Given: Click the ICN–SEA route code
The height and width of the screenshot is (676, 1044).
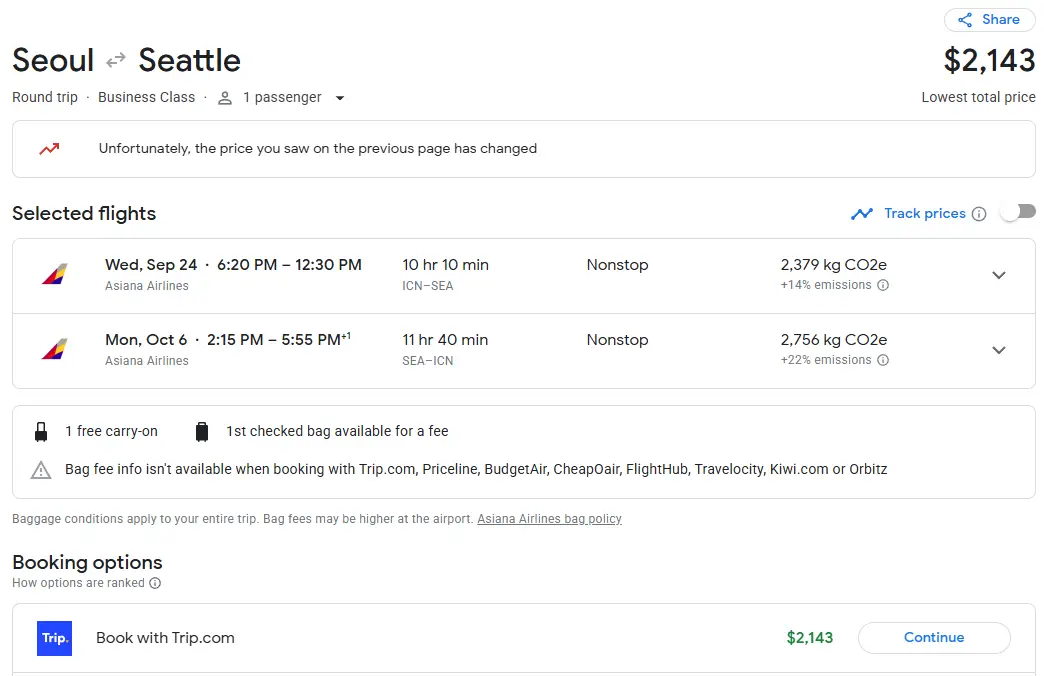Looking at the screenshot, I should coord(427,286).
